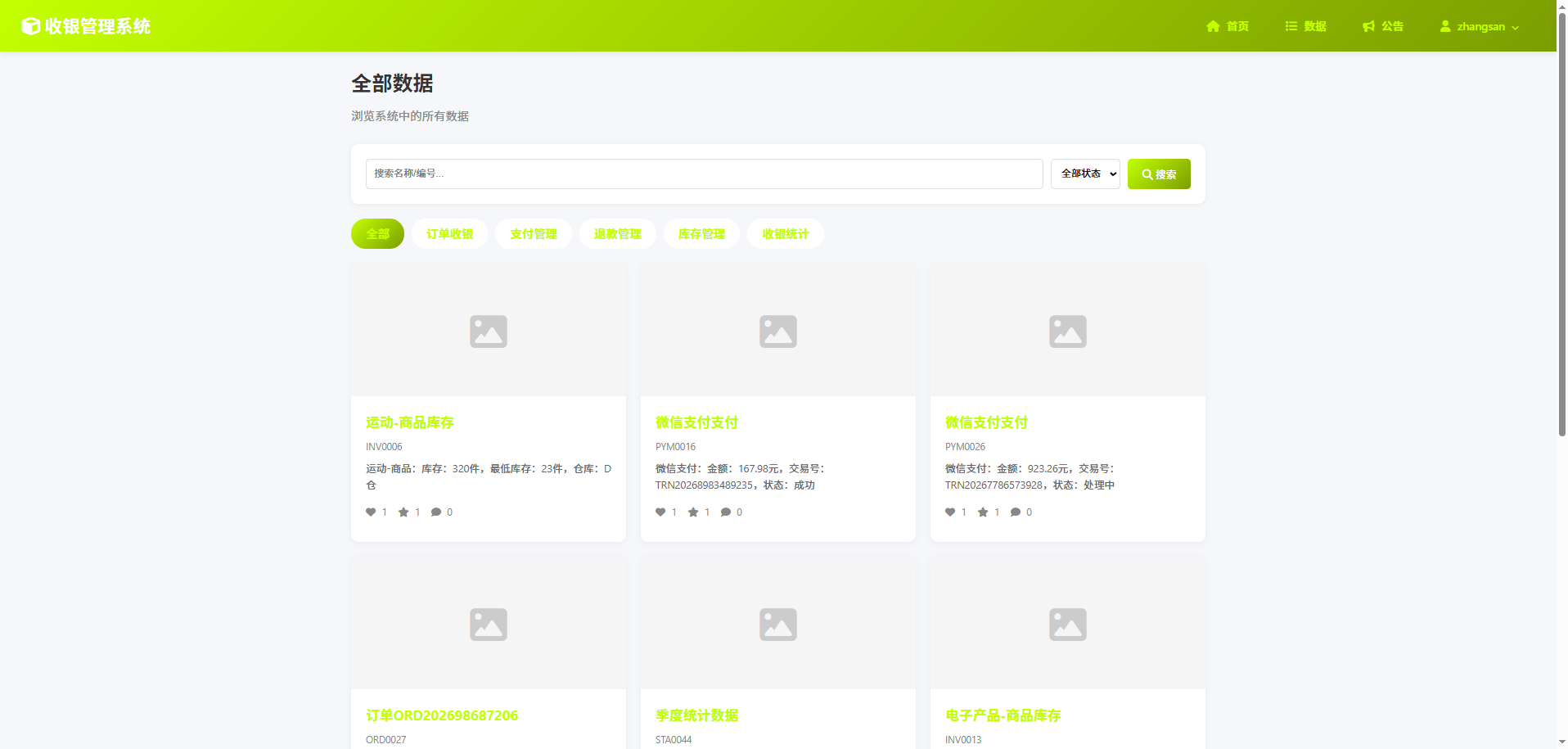The image size is (1568, 749).
Task: Open comments on the PYM0016 card
Action: [726, 512]
